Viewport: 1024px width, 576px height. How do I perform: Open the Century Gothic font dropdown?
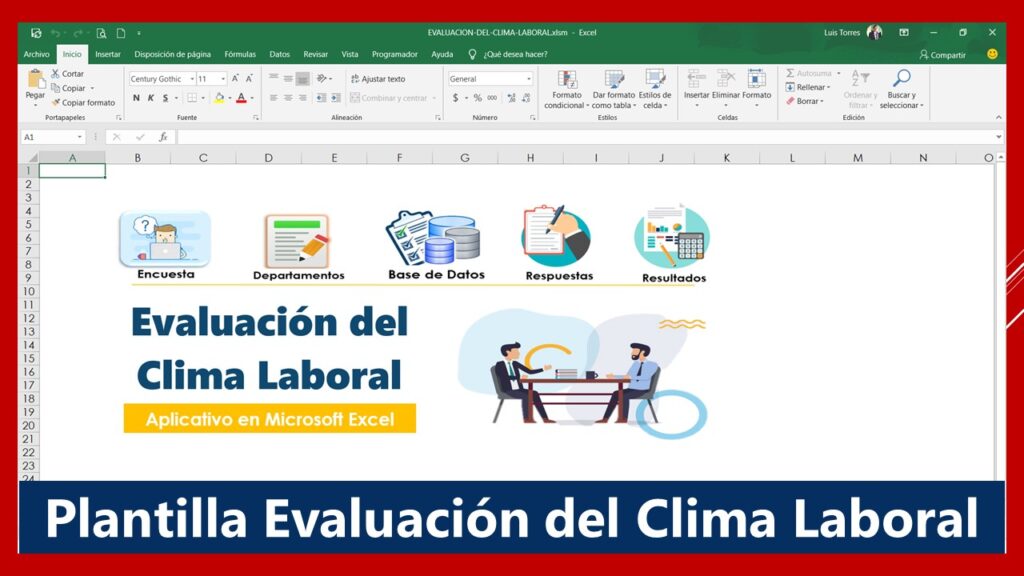coord(192,79)
